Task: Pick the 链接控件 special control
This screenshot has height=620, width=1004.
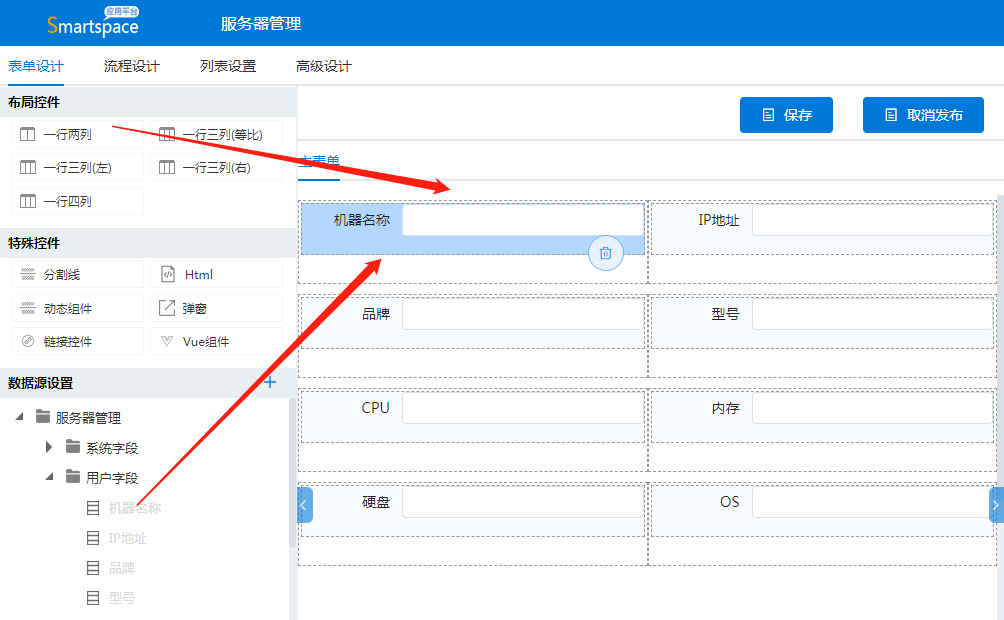Action: [x=77, y=341]
